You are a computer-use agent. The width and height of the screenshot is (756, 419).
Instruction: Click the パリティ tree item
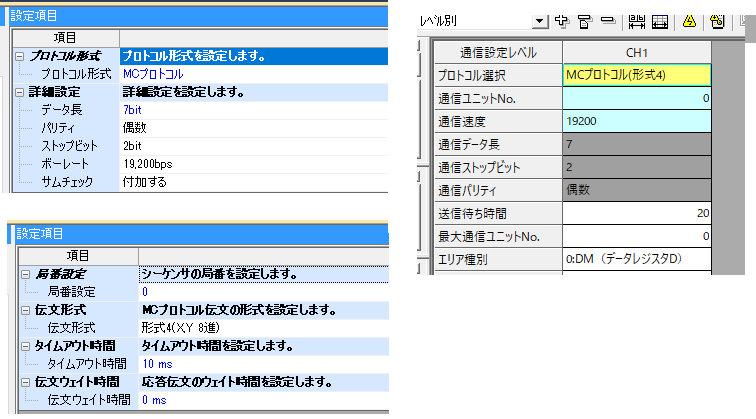58,128
